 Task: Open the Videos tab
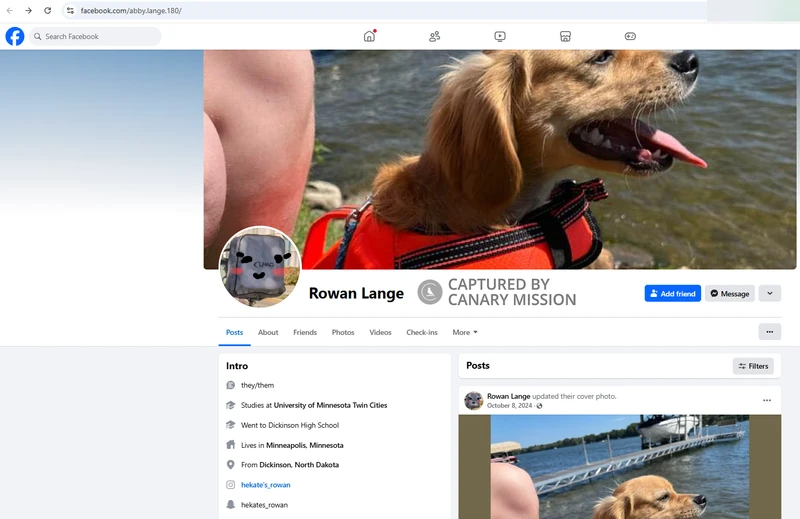coord(381,332)
